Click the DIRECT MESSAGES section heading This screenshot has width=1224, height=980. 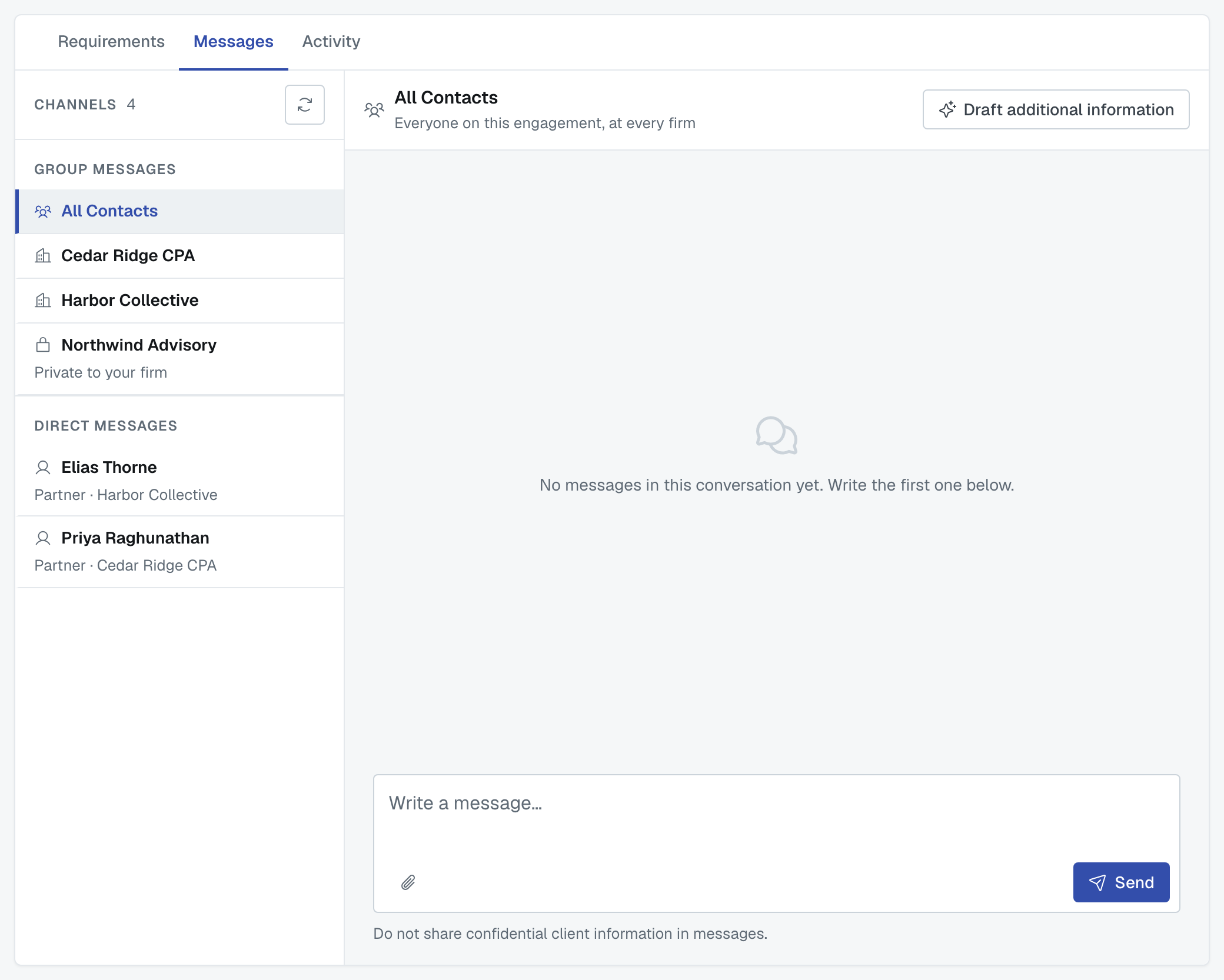(x=106, y=426)
